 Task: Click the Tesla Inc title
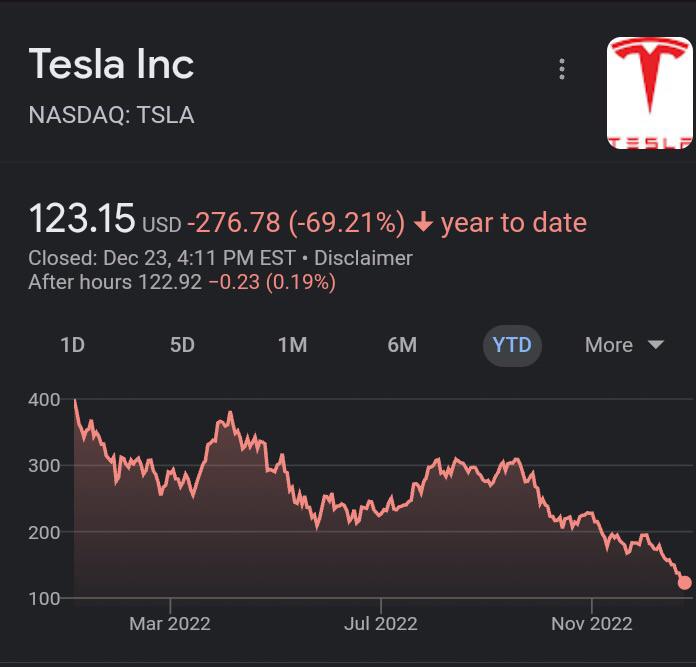point(111,65)
